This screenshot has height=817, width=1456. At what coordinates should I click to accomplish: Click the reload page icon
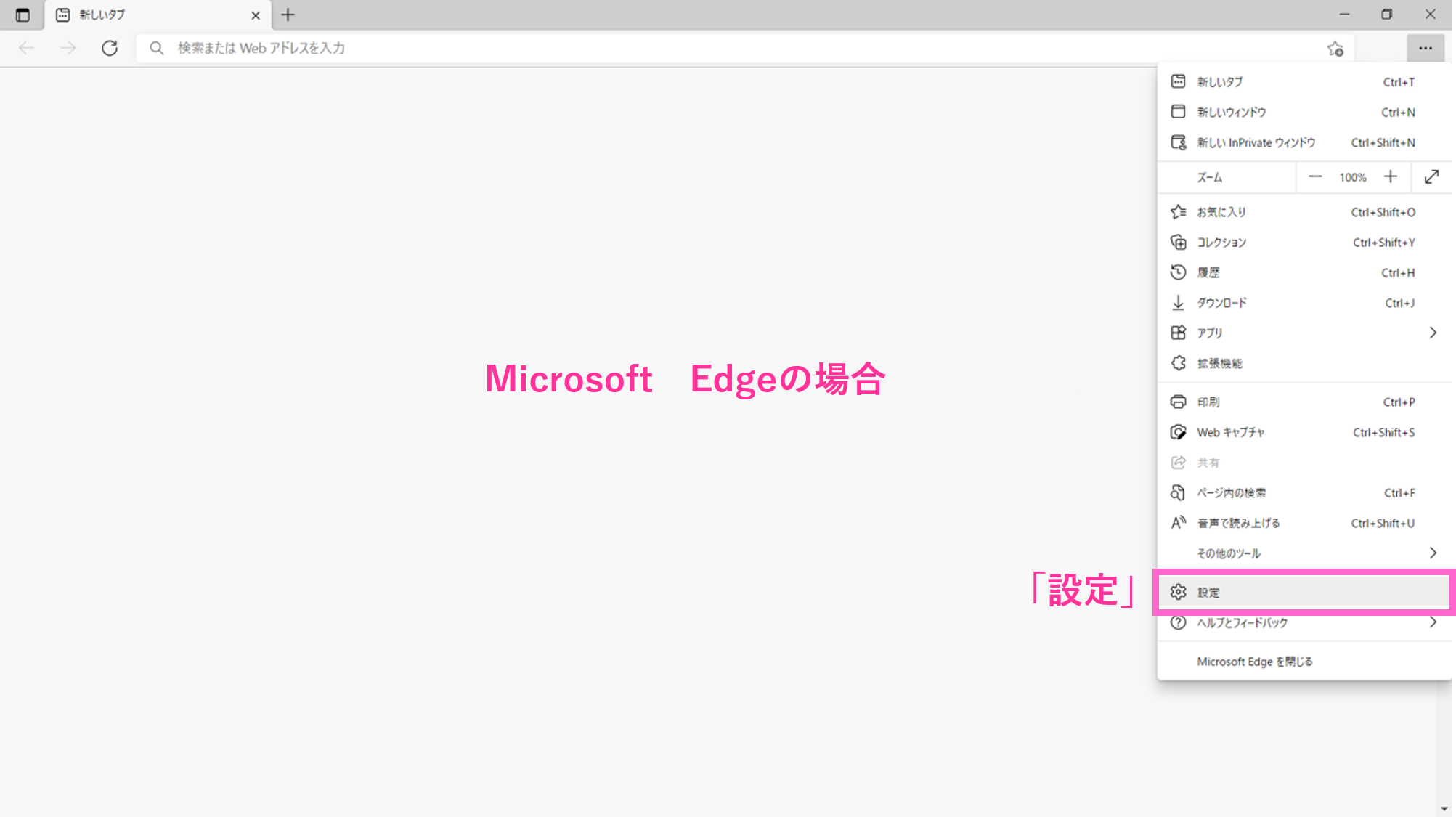[x=110, y=48]
